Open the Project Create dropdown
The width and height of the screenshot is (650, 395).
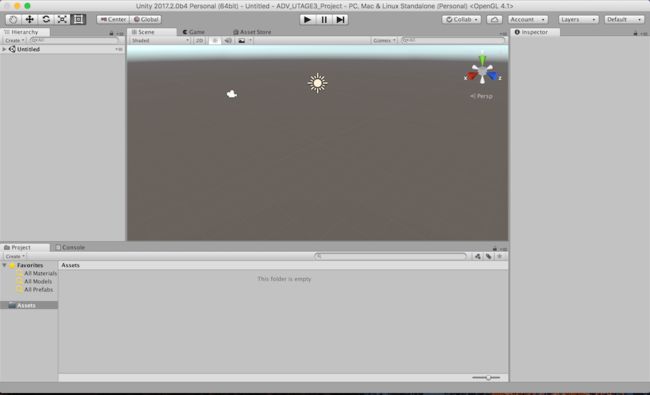click(x=15, y=257)
